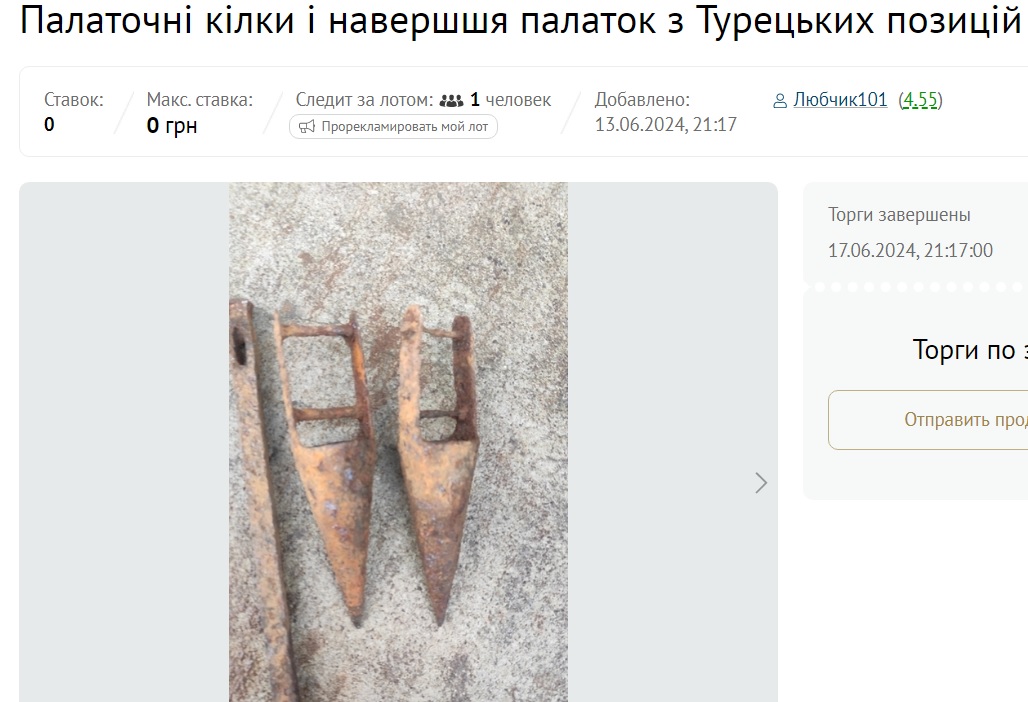The height and width of the screenshot is (702, 1028).
Task: Click the left gray margin of the gallery
Action: (124, 442)
